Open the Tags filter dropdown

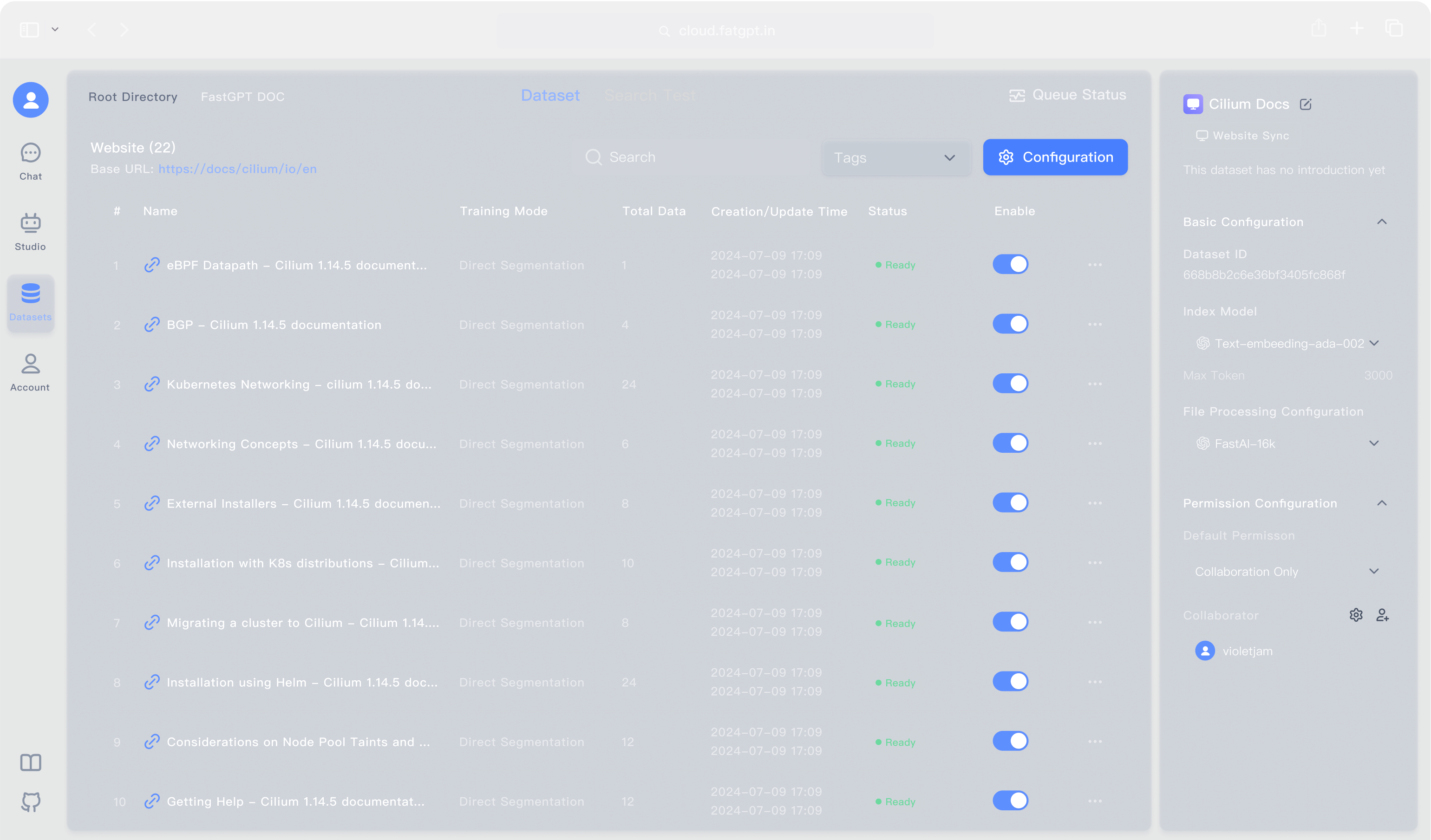(895, 157)
